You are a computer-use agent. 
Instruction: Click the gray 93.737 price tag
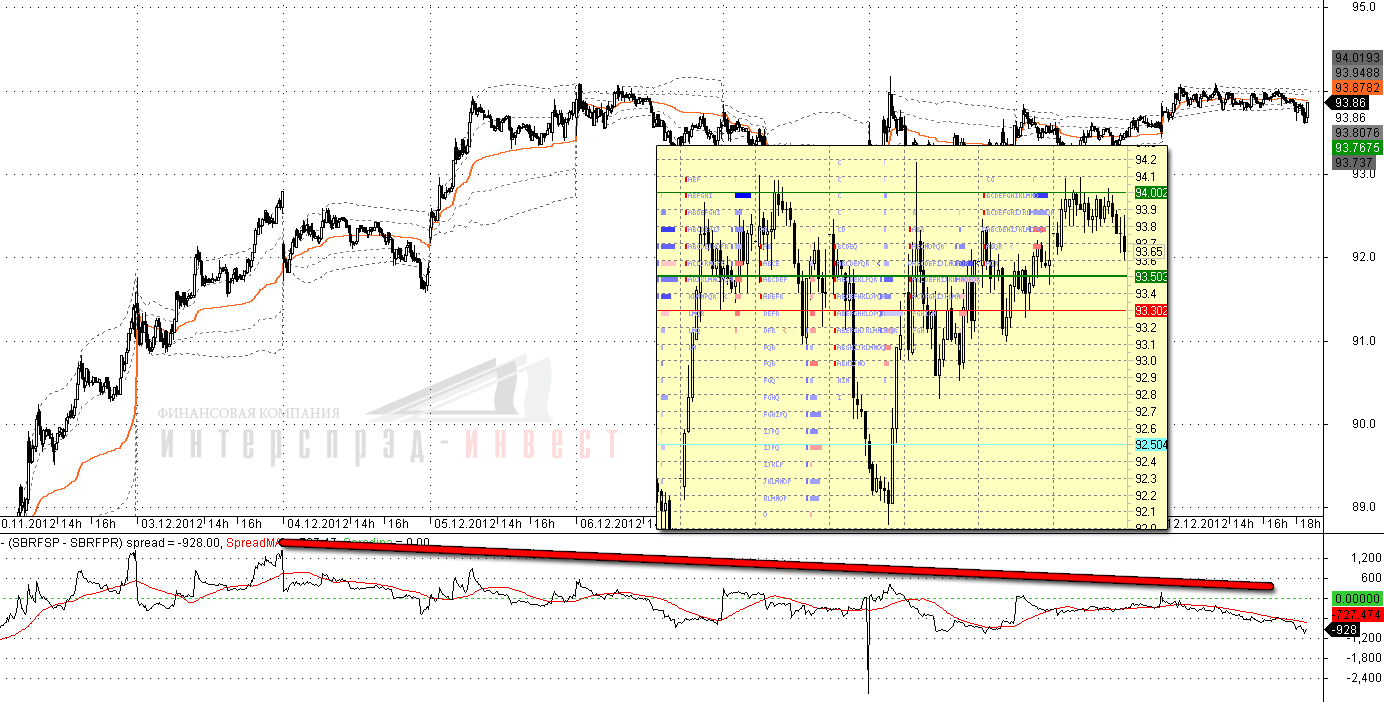point(1353,162)
